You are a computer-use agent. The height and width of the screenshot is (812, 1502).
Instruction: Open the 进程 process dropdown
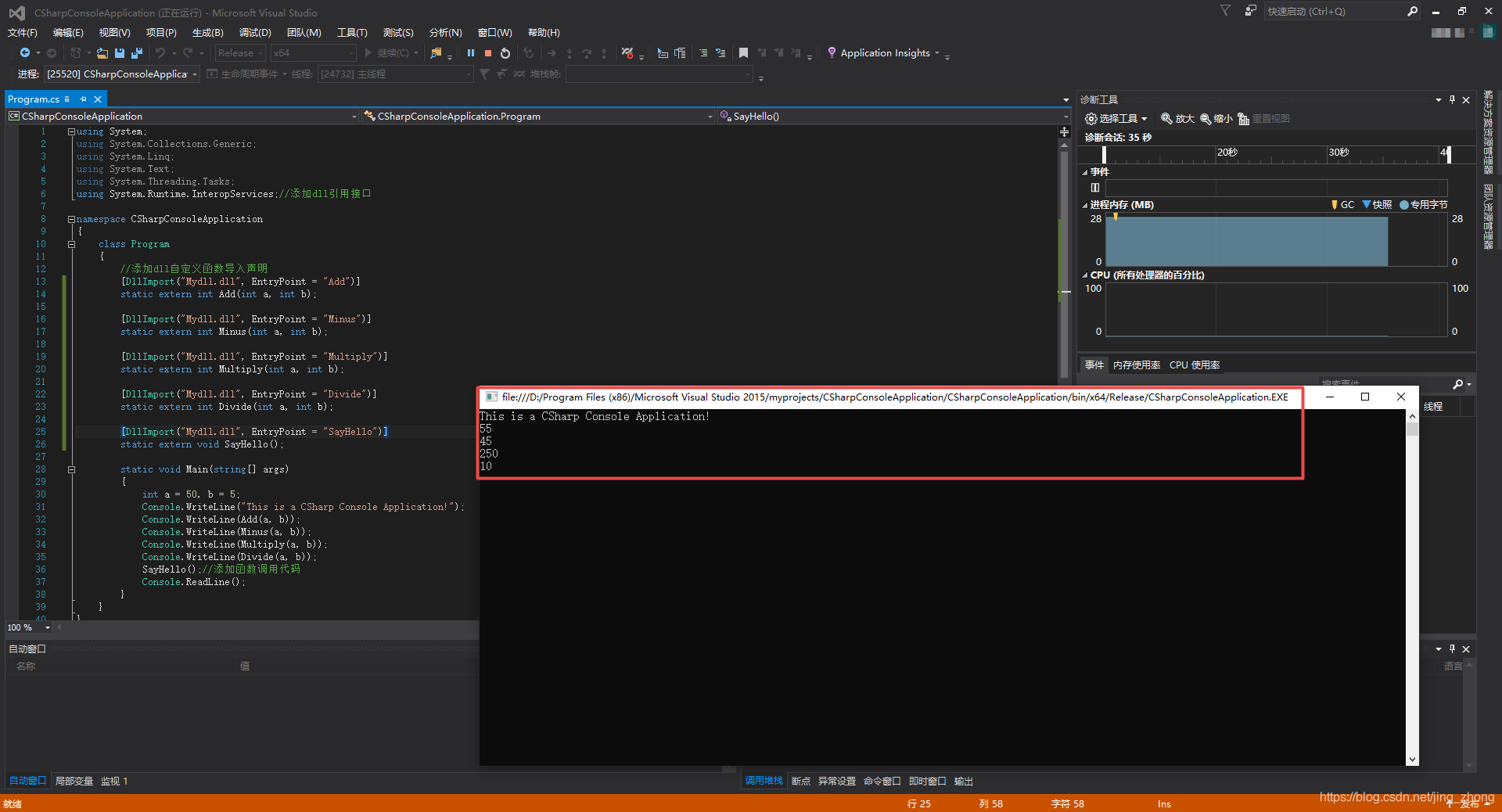pyautogui.click(x=122, y=74)
